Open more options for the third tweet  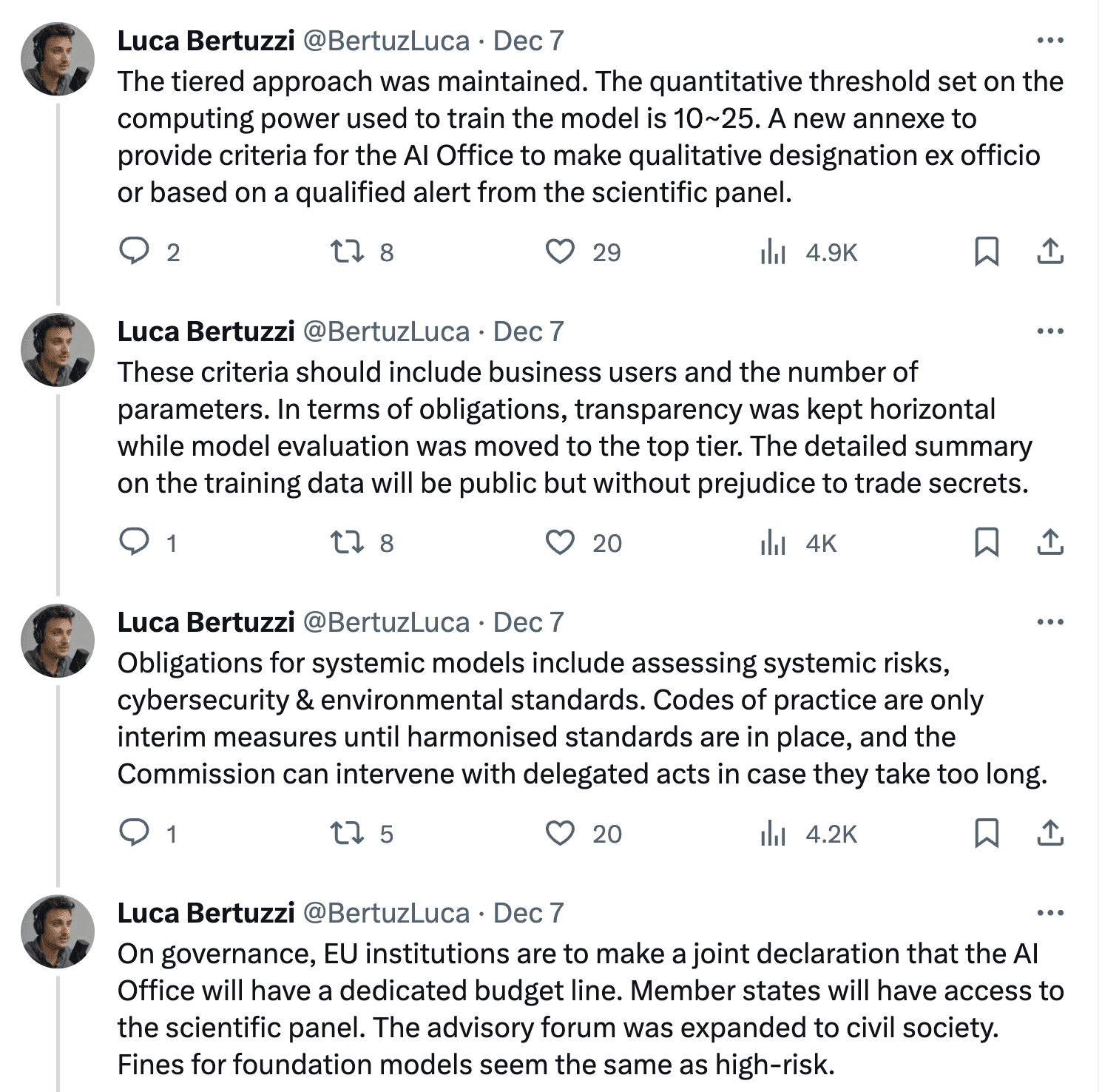[1050, 622]
